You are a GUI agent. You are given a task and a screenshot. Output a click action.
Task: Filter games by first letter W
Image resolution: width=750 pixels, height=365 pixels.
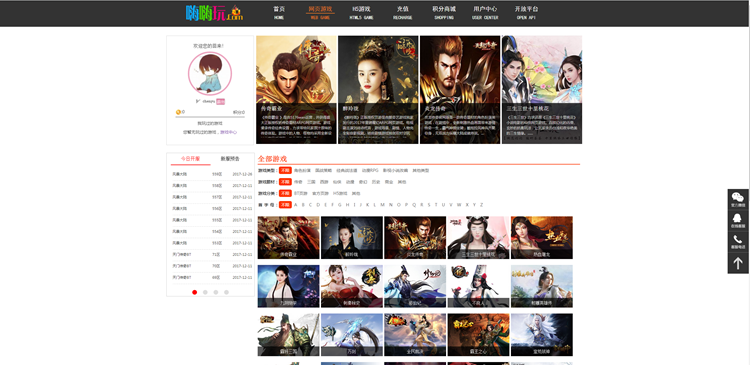(x=459, y=205)
